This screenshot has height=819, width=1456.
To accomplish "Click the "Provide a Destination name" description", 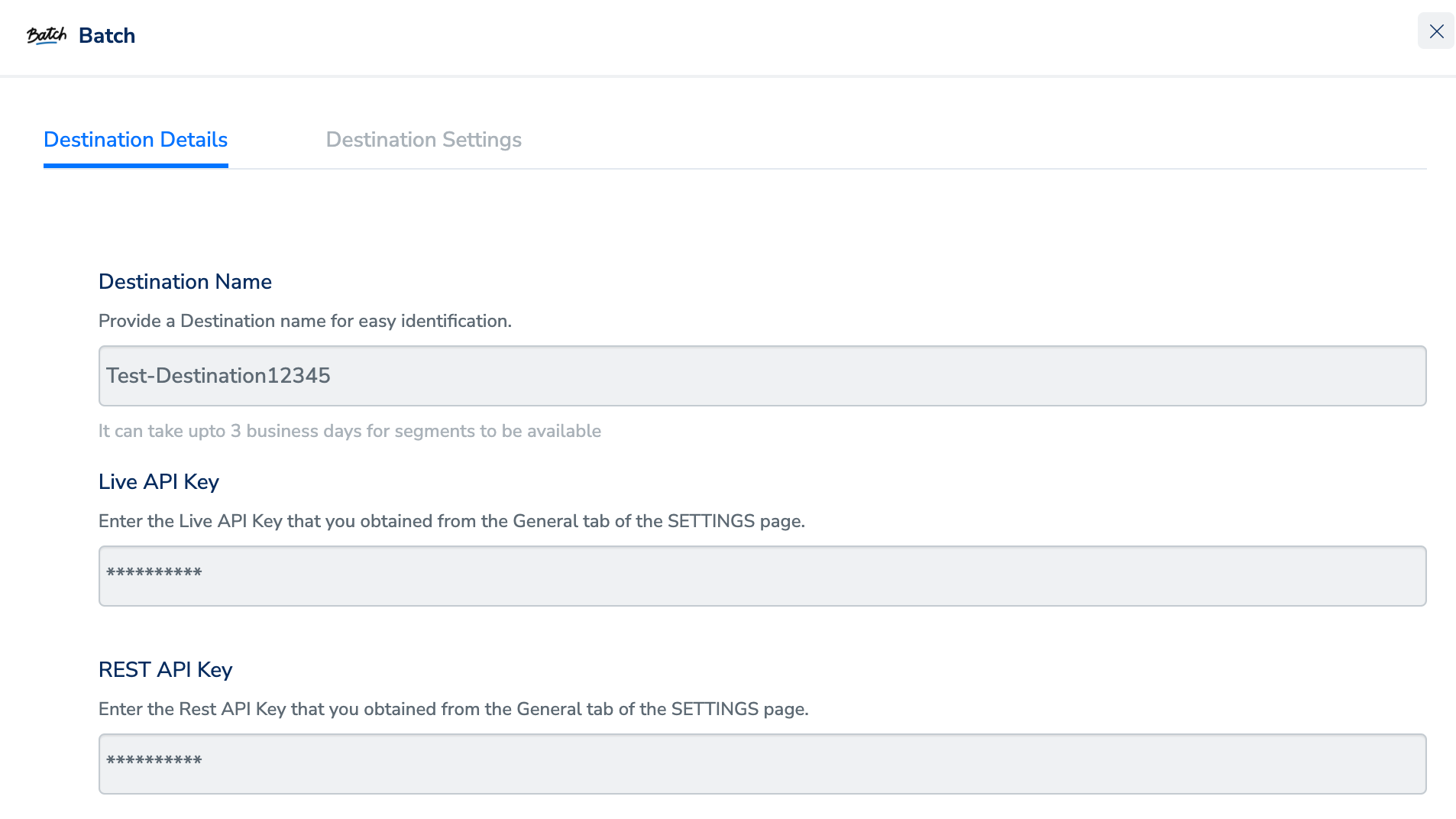I will [x=305, y=321].
